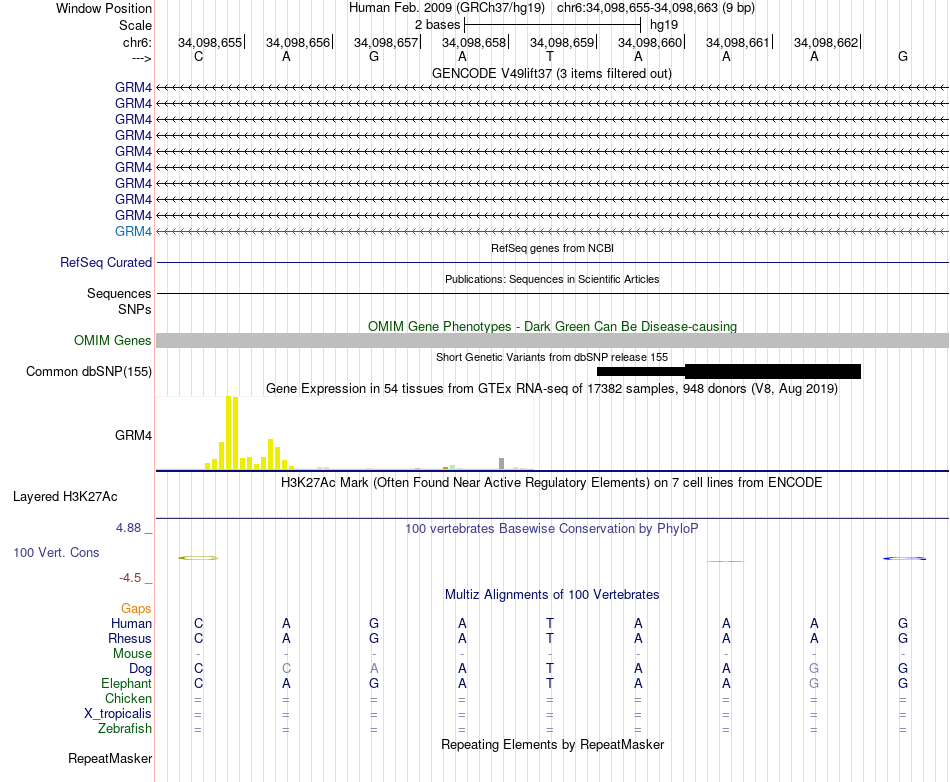Click the gray GTEx expression bar
The height and width of the screenshot is (782, 950).
click(501, 463)
